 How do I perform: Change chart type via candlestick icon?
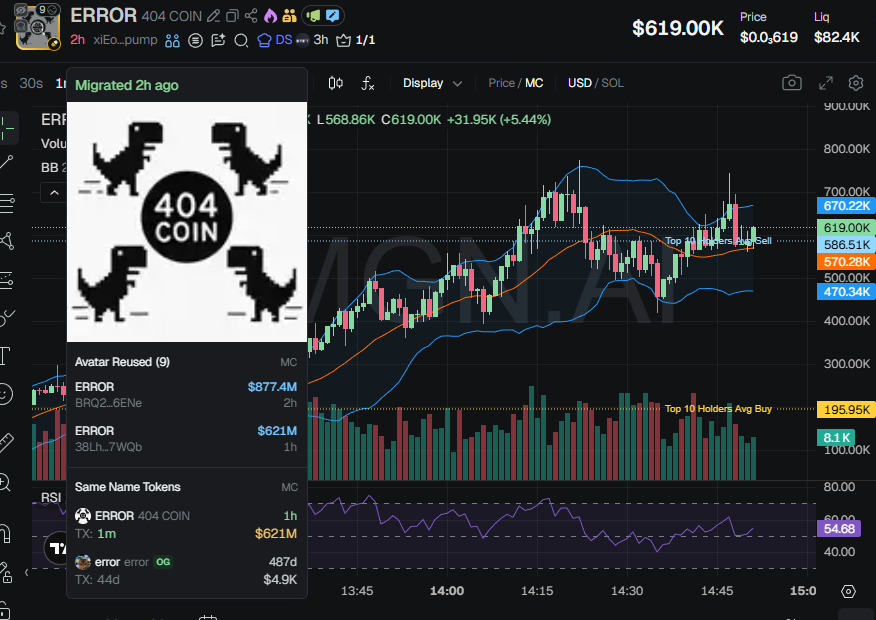(x=335, y=83)
